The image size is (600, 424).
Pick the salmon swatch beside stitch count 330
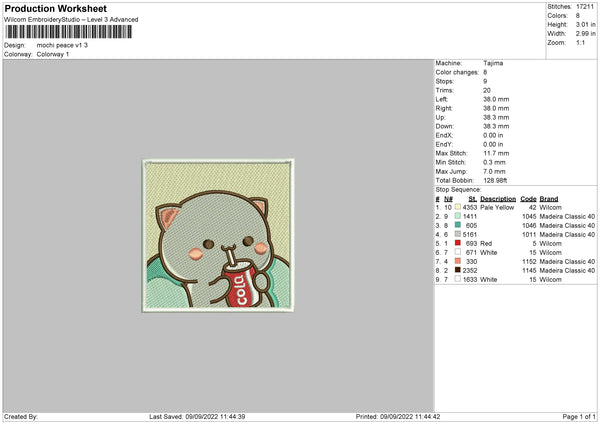pos(458,261)
